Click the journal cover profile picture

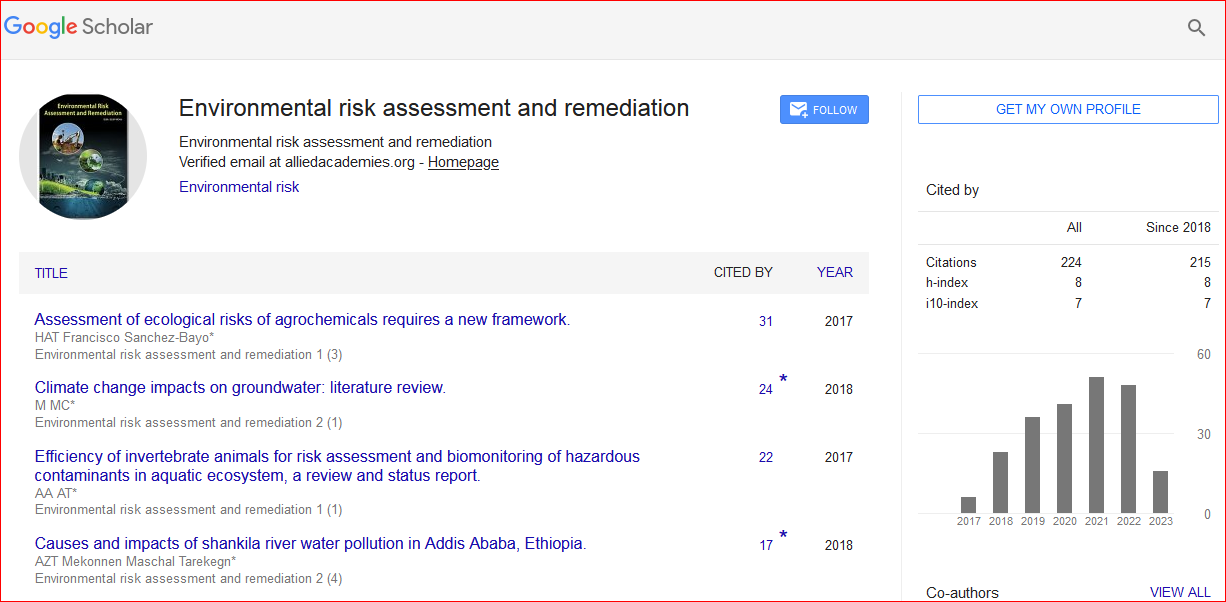click(x=83, y=157)
